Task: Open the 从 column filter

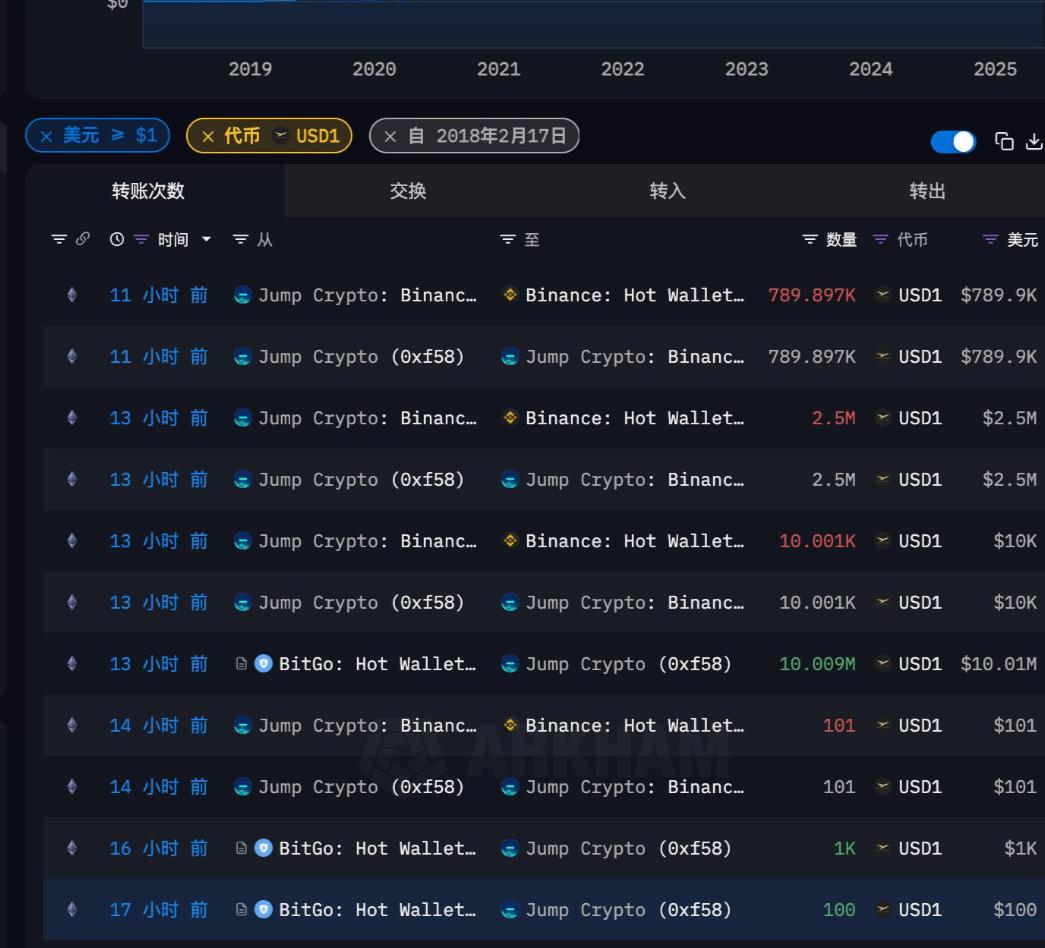Action: (241, 239)
